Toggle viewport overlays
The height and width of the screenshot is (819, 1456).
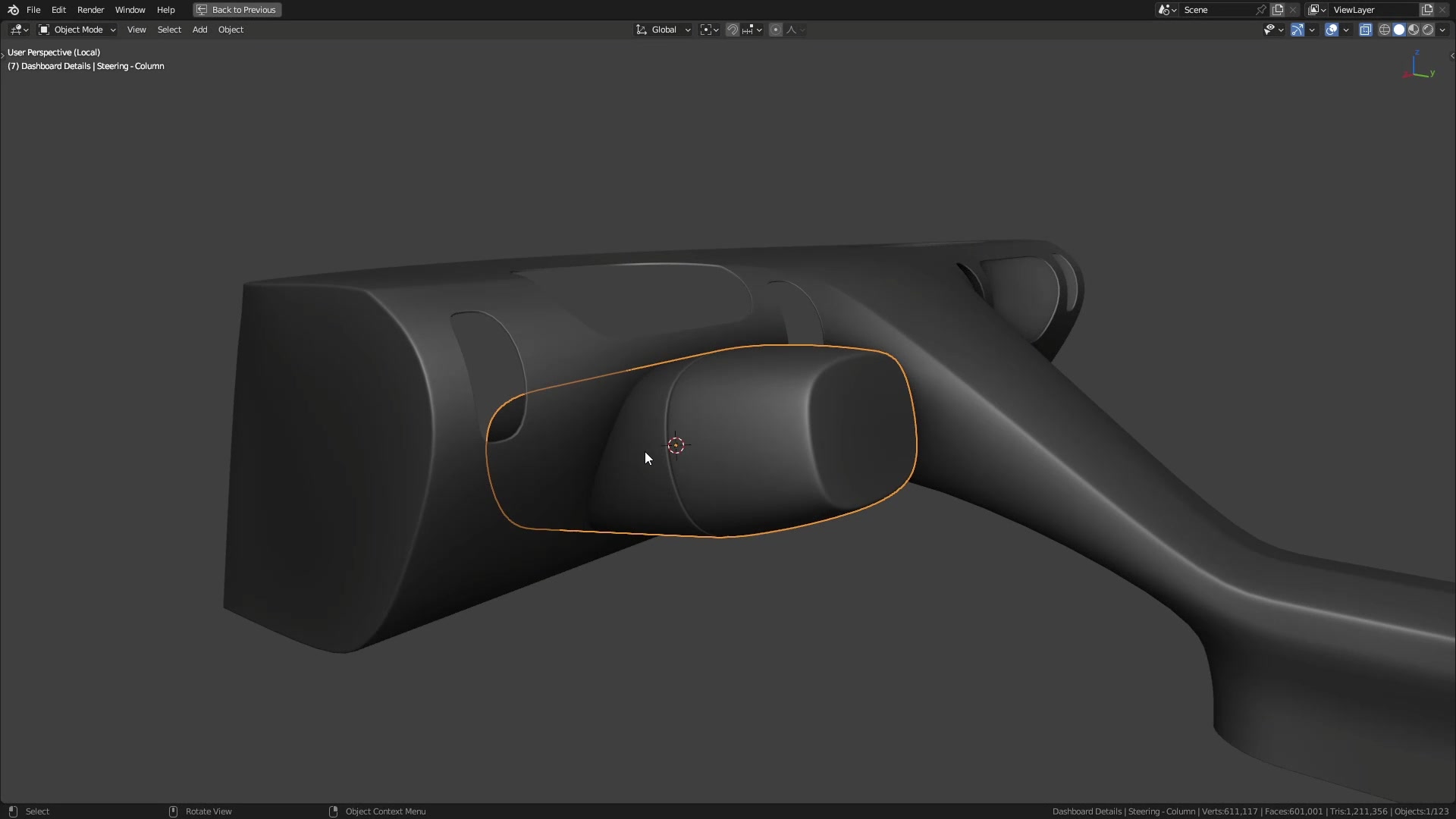tap(1332, 30)
